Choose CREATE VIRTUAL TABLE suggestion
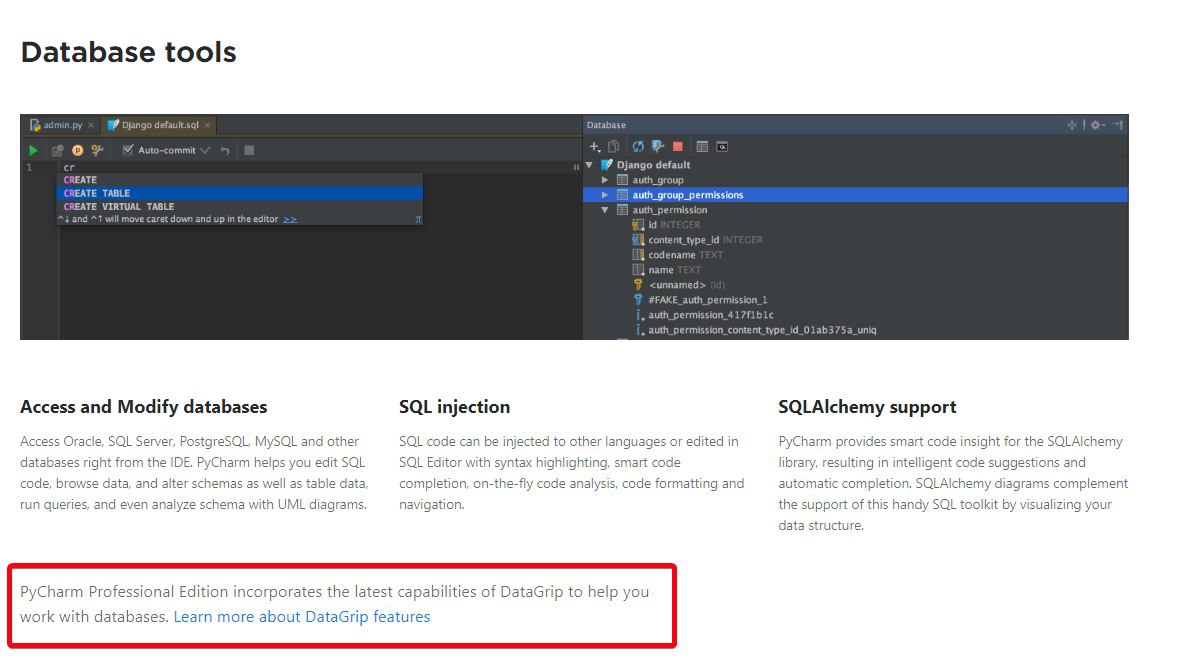Image resolution: width=1185 pixels, height=669 pixels. coord(240,206)
